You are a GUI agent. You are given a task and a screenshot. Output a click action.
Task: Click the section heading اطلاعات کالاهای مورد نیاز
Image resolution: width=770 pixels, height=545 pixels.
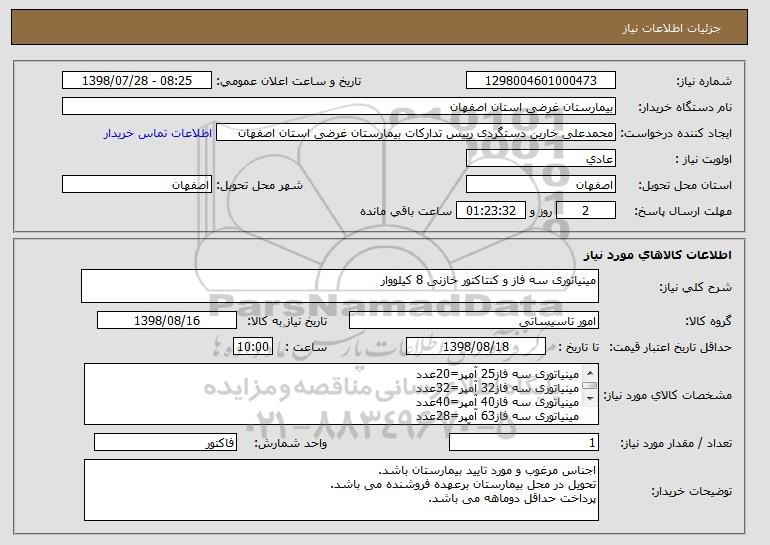pos(658,254)
